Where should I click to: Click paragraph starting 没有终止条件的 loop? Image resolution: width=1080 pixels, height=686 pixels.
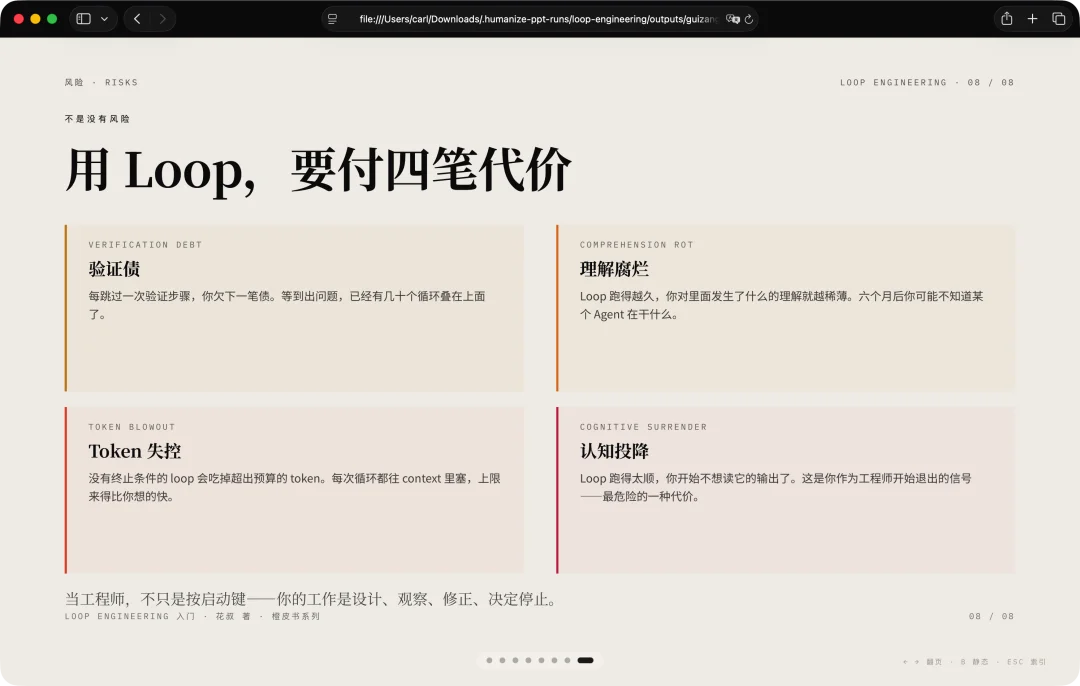click(x=295, y=487)
